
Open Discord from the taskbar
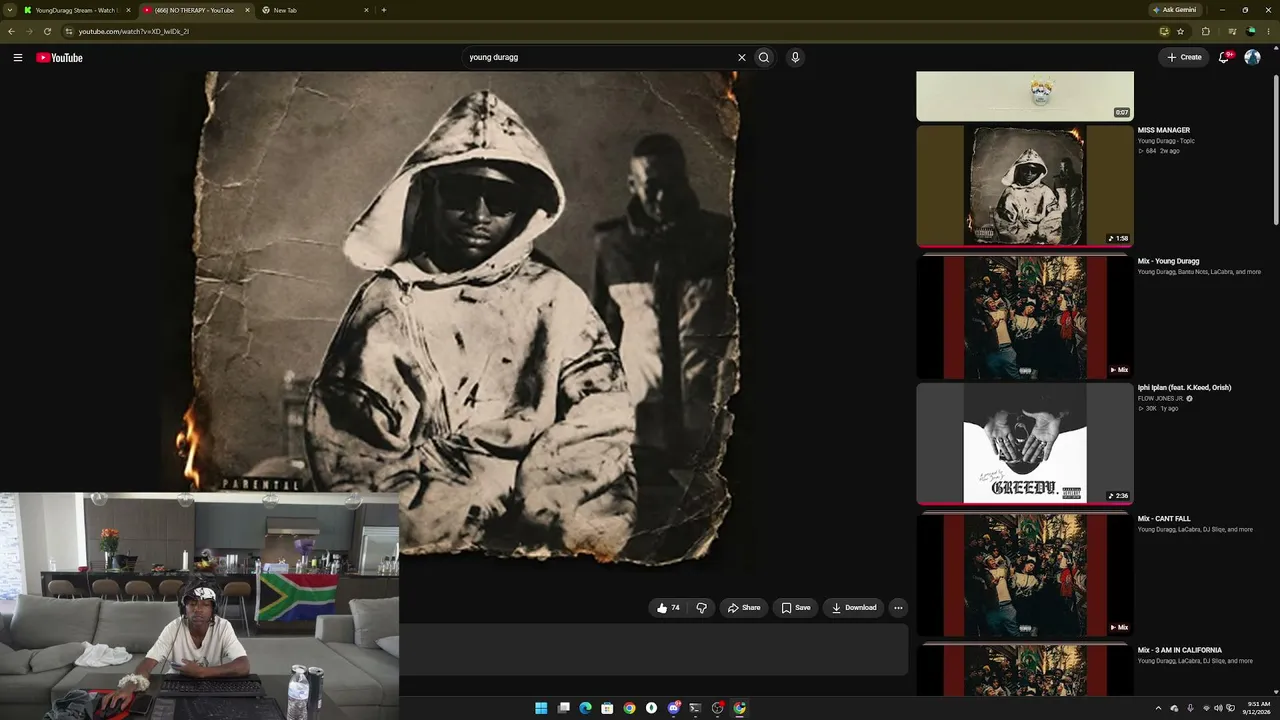(x=673, y=708)
